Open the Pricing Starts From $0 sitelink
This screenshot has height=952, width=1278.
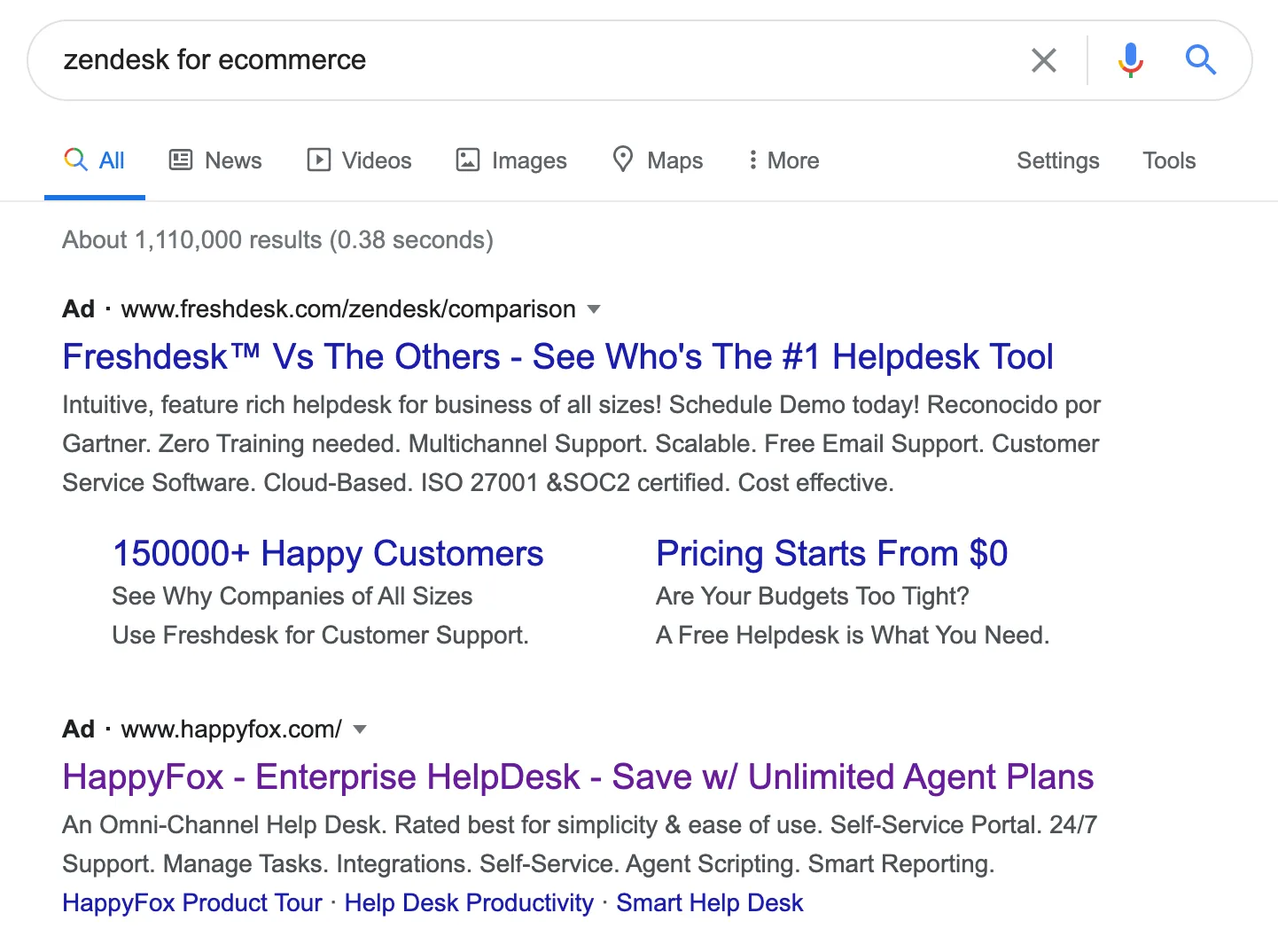(x=831, y=552)
